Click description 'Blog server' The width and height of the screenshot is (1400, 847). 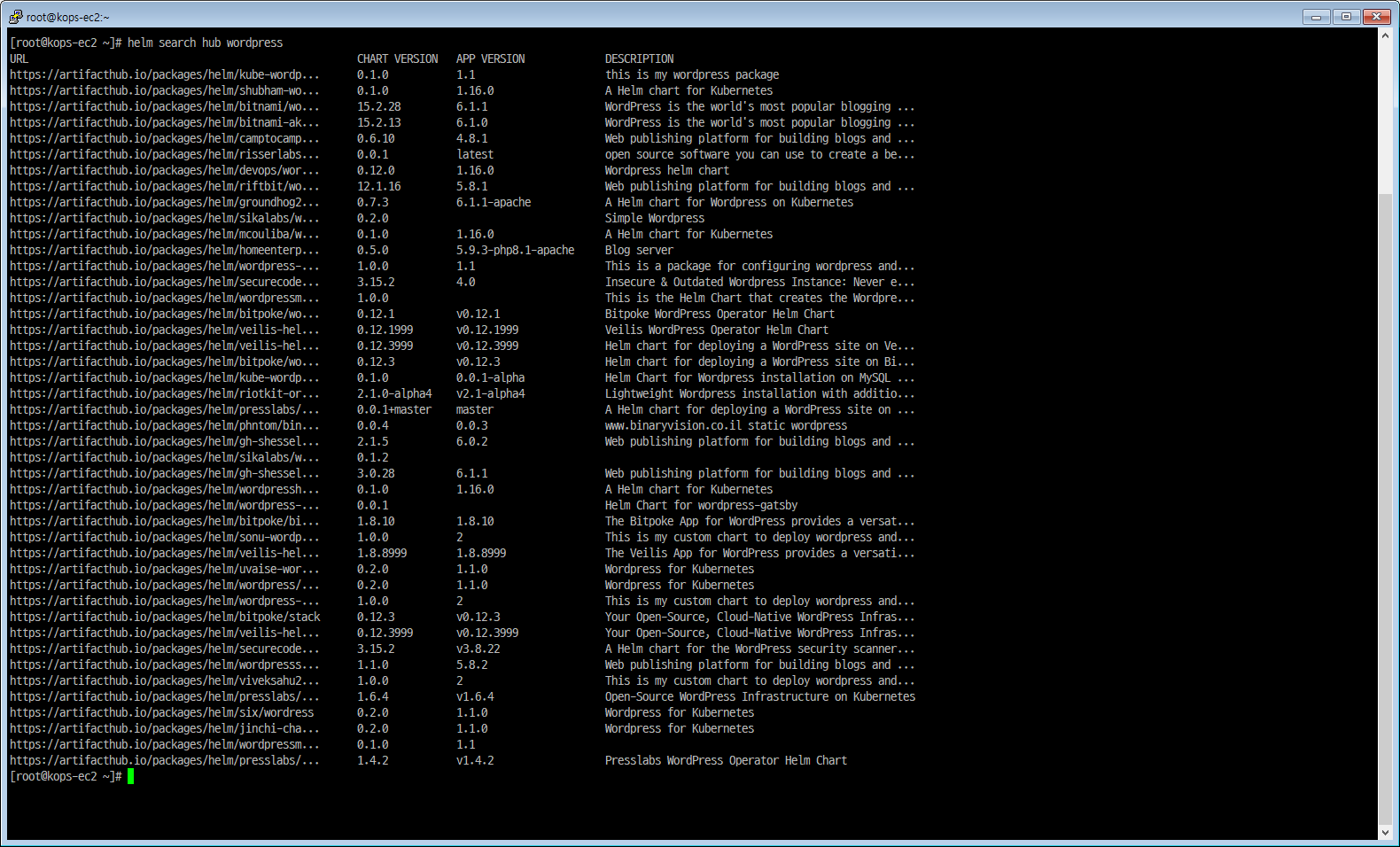tap(639, 250)
